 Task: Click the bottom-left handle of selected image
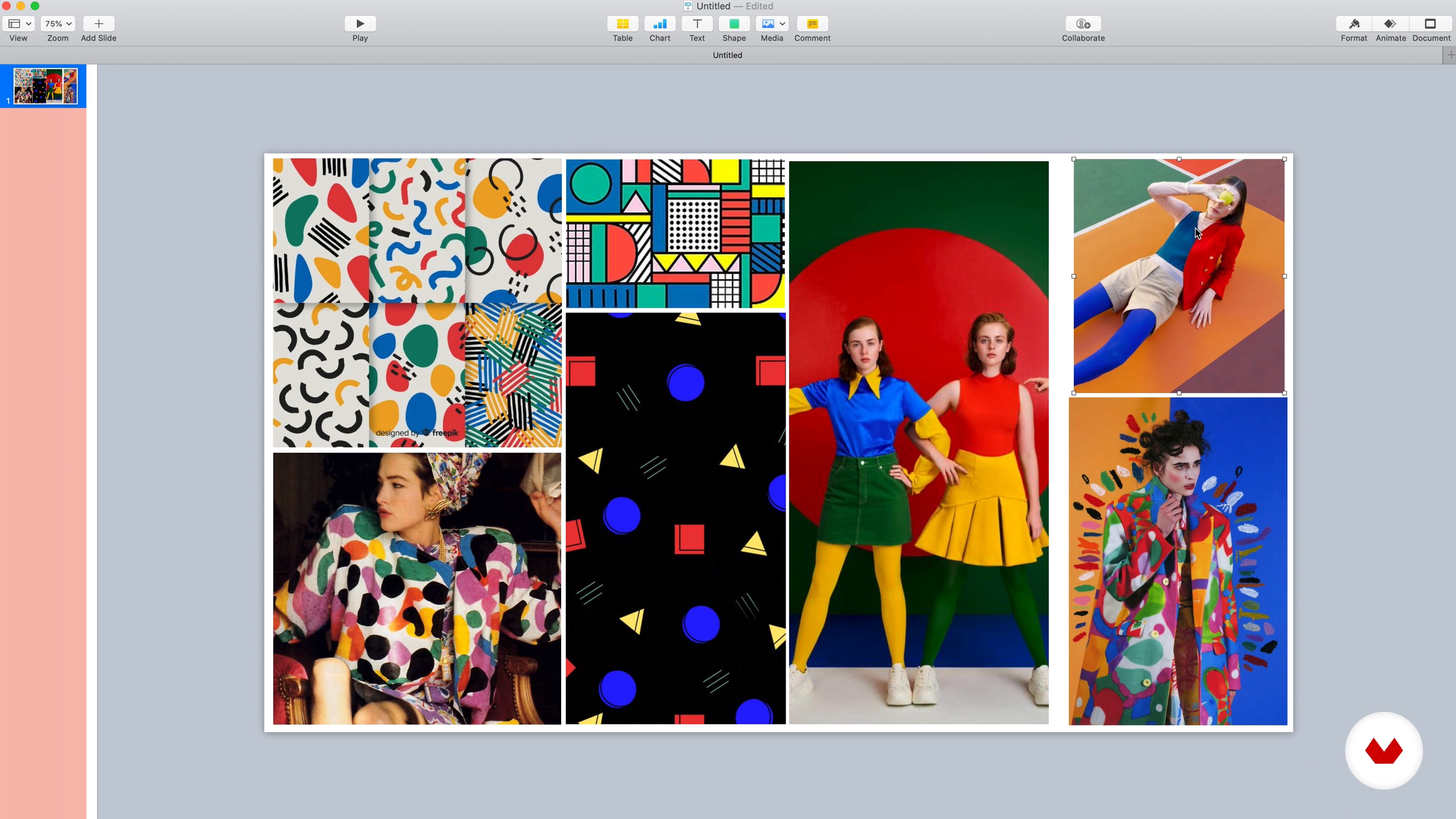tap(1074, 393)
